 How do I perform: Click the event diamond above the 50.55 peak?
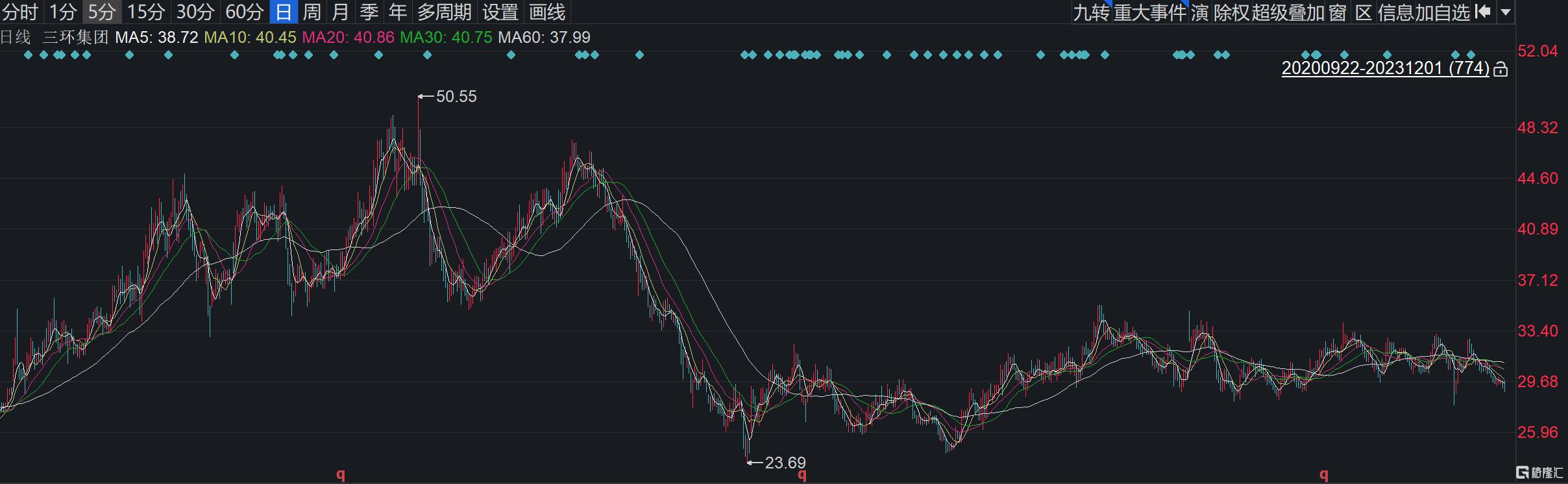tap(427, 55)
